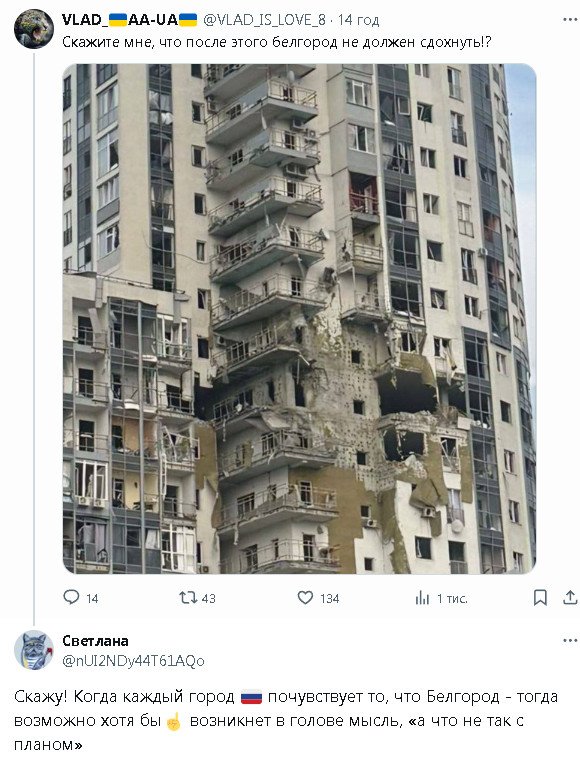Open Светлана's cat avatar
This screenshot has width=580, height=764.
(34, 650)
